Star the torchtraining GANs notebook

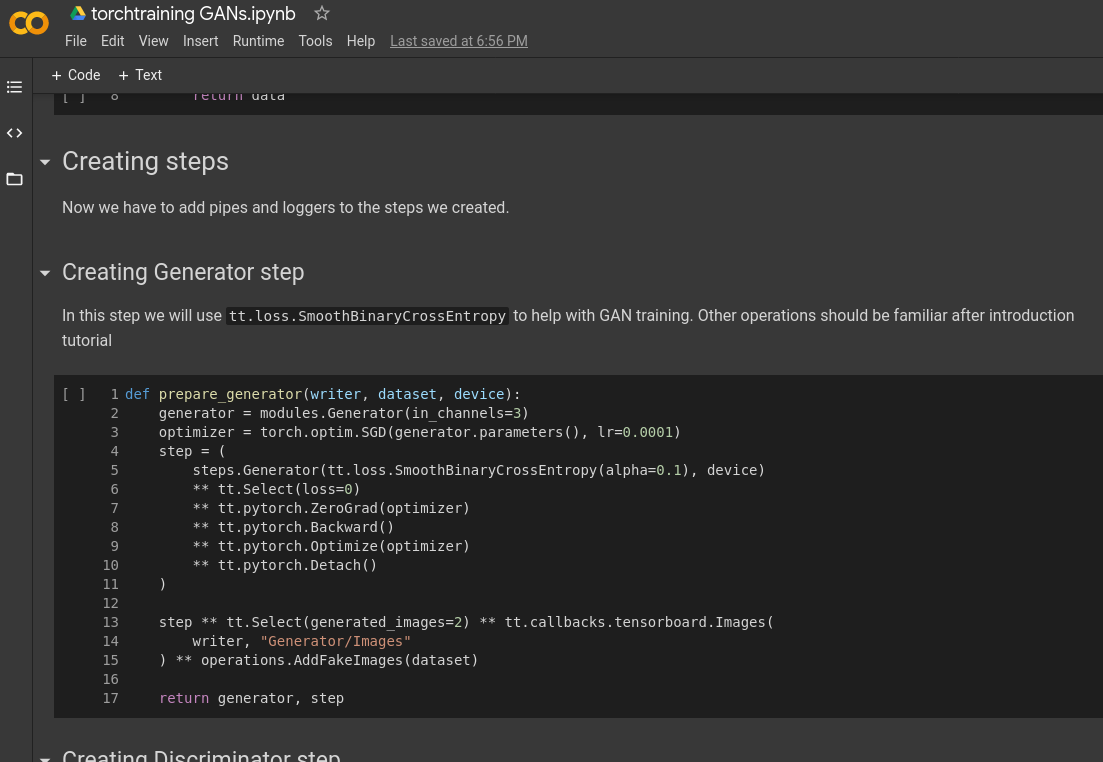321,13
